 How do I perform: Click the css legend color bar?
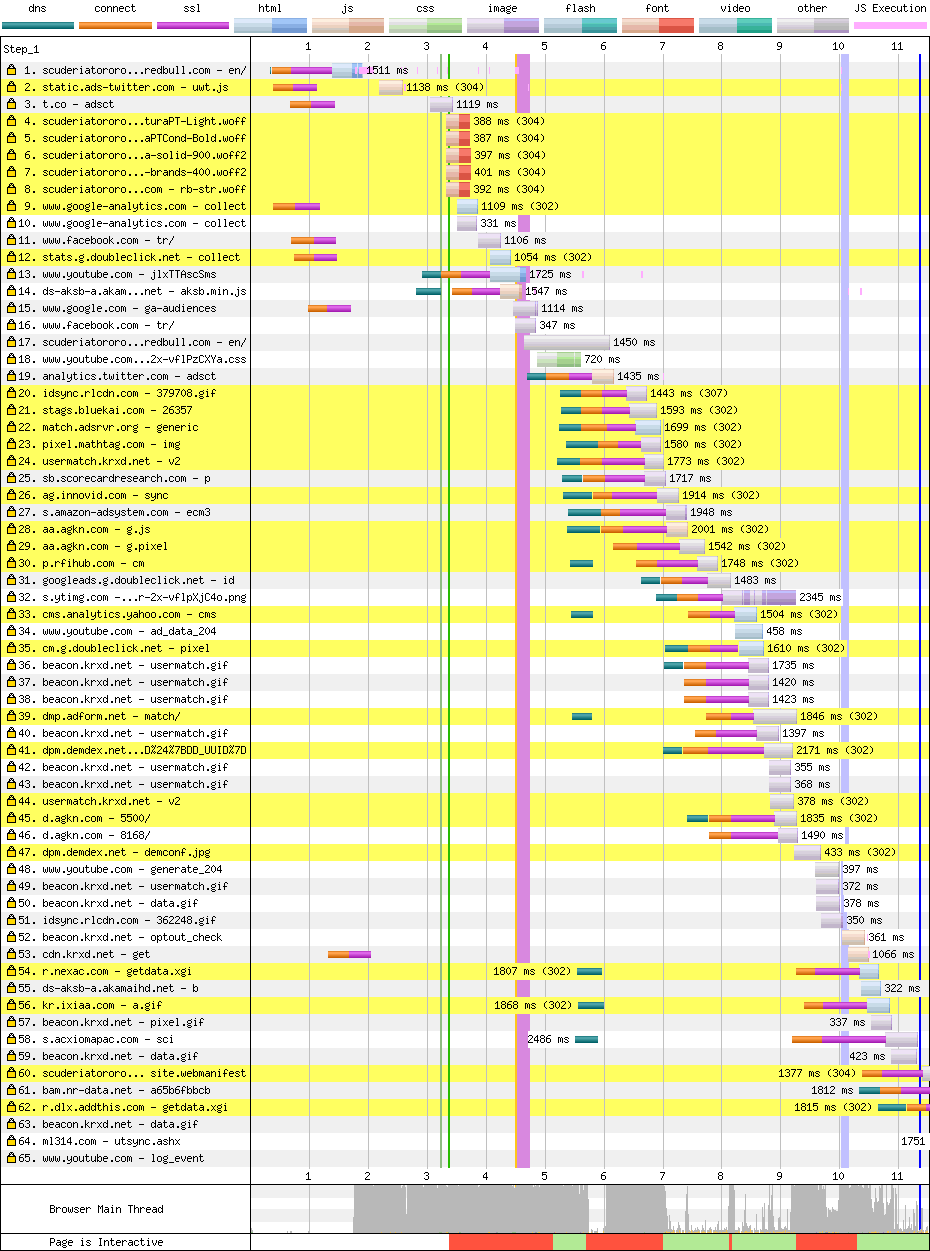point(425,25)
